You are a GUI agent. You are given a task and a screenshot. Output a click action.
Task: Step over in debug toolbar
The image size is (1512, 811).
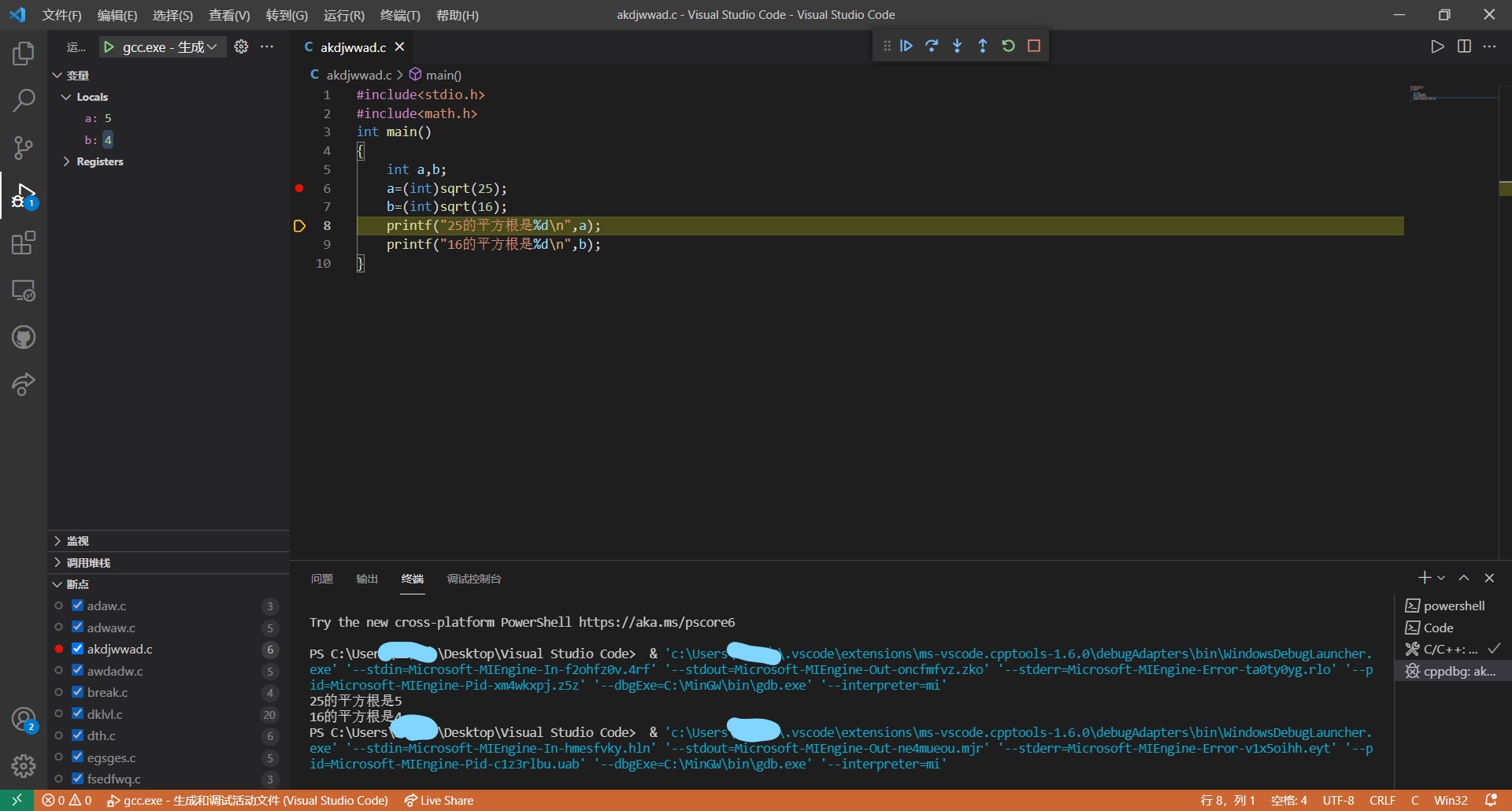(x=932, y=46)
